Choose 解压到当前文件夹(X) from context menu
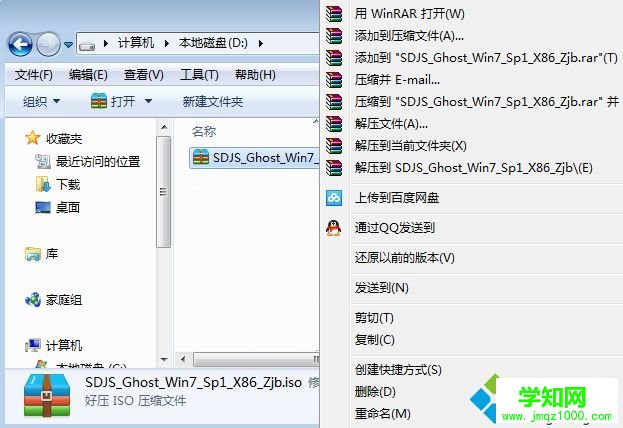The height and width of the screenshot is (428, 623). [x=410, y=146]
